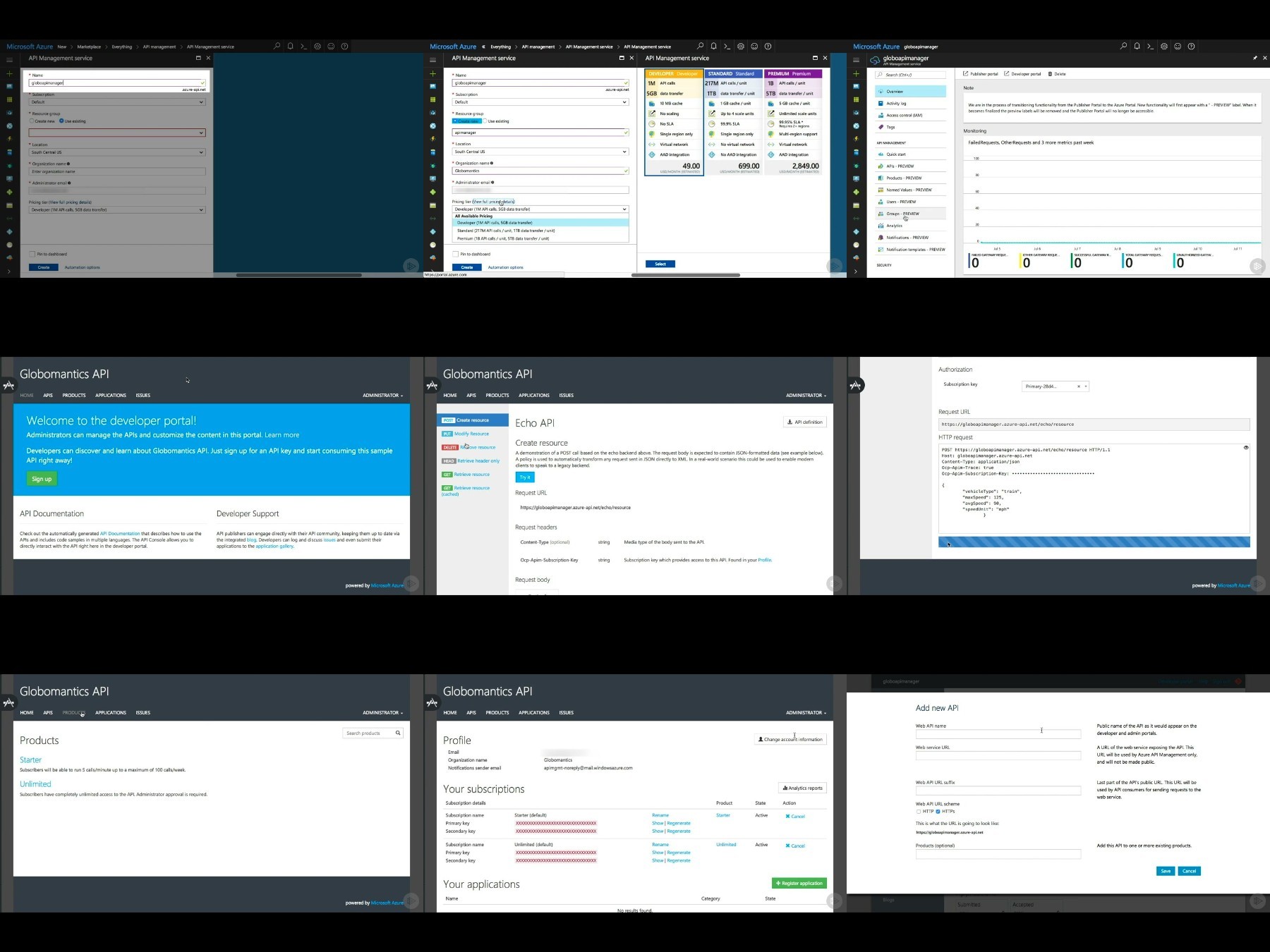Screen dimensions: 1270x952
Task: Select Create new radio above apimanager resource group field
Action: pyautogui.click(x=455, y=121)
